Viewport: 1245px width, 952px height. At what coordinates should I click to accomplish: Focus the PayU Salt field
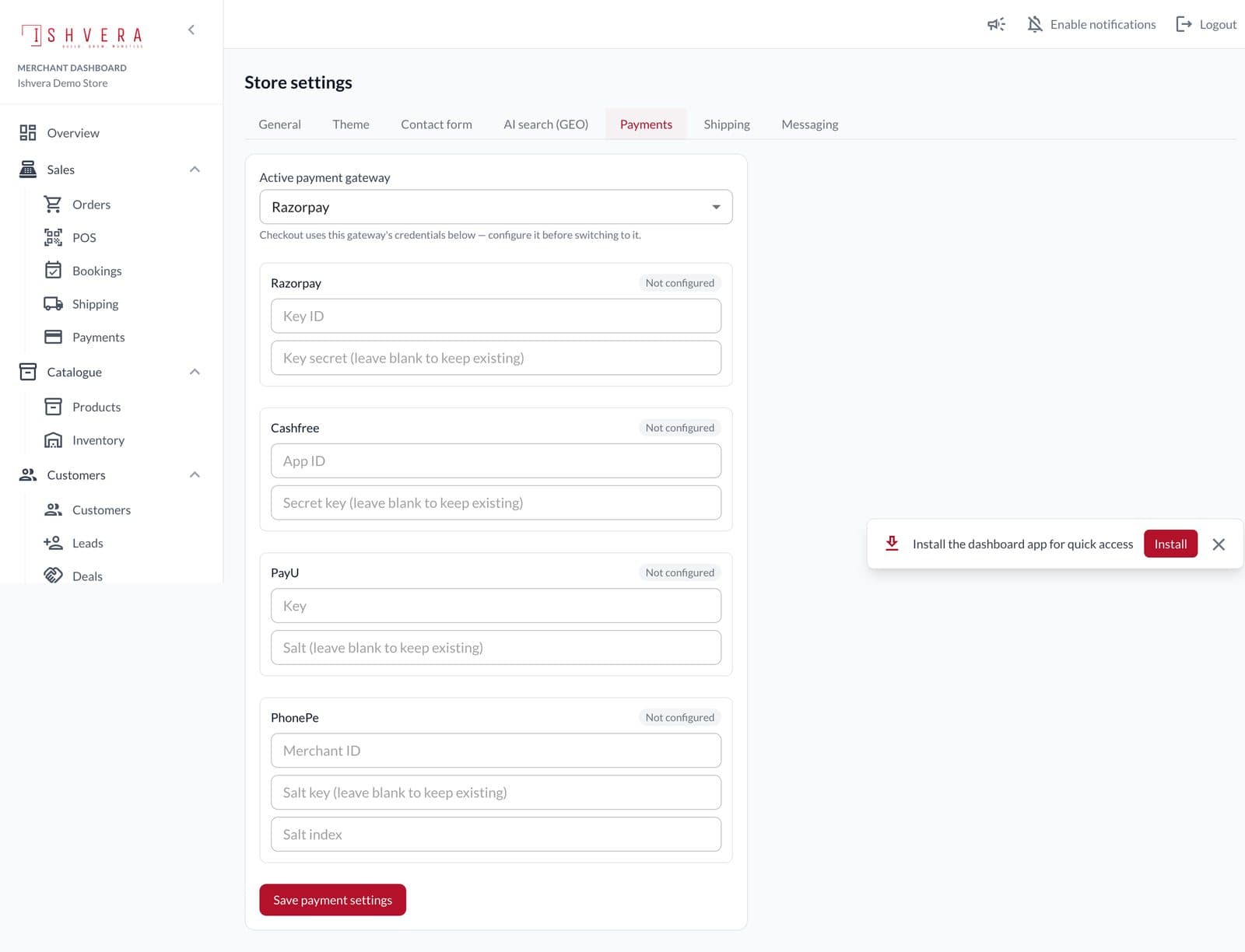pos(496,647)
